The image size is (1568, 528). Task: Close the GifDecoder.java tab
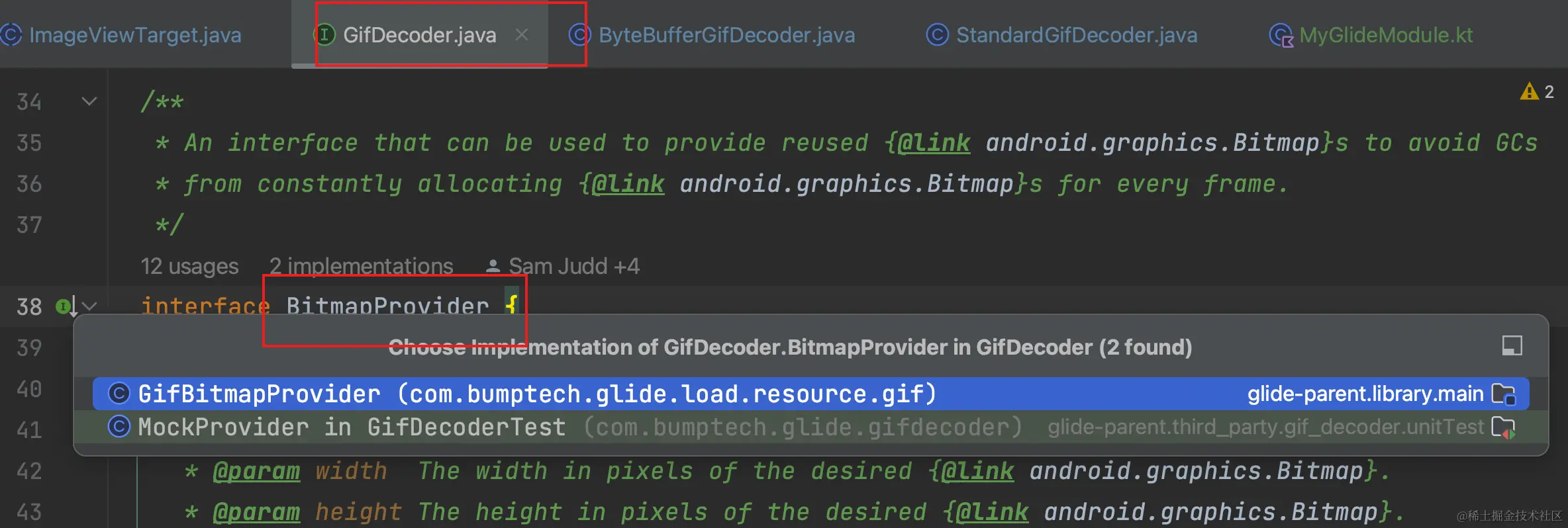pos(522,34)
